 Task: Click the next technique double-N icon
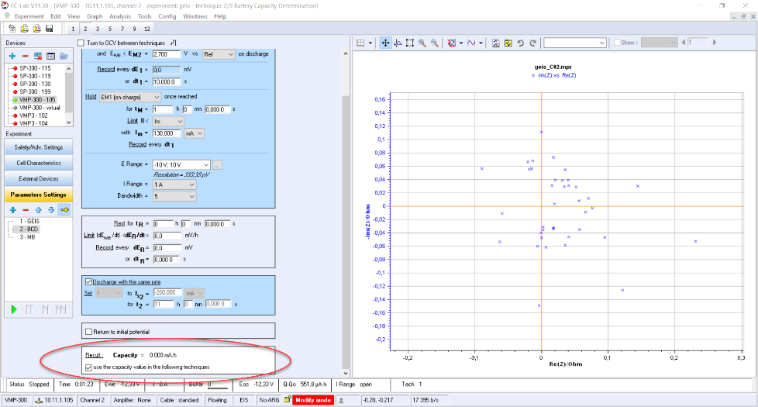[61, 309]
